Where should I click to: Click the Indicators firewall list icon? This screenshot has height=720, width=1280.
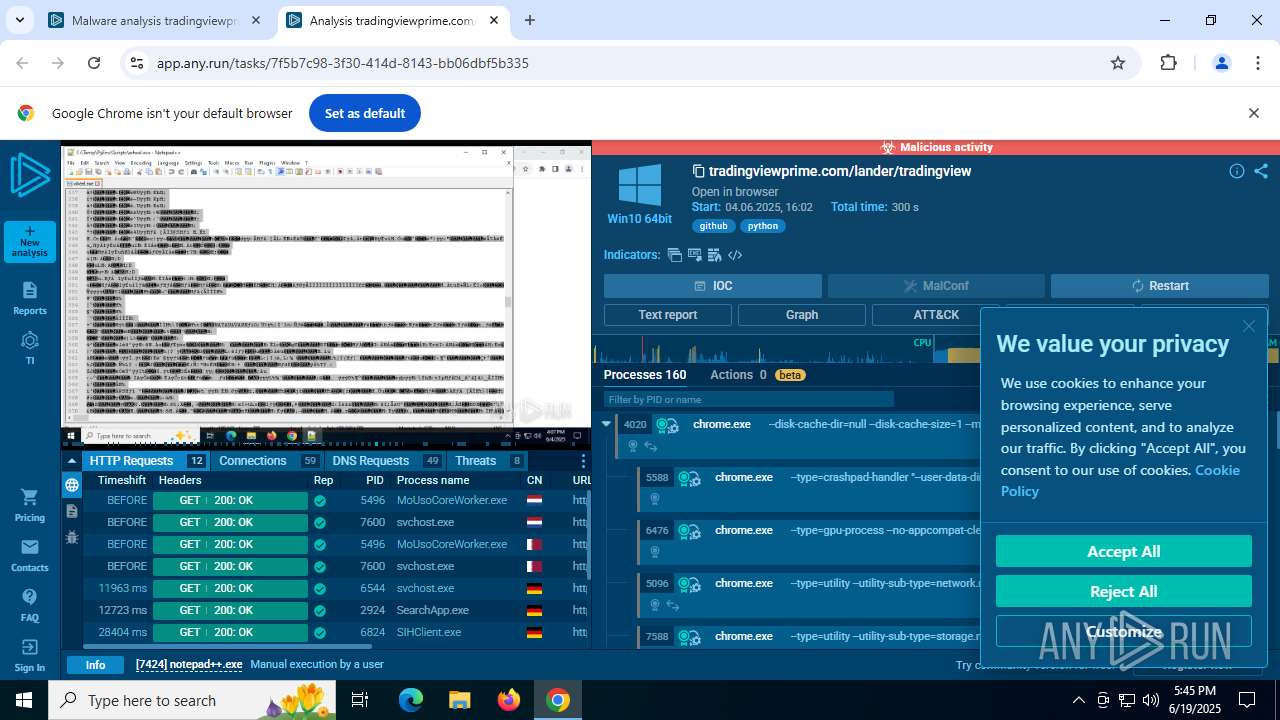click(x=715, y=255)
